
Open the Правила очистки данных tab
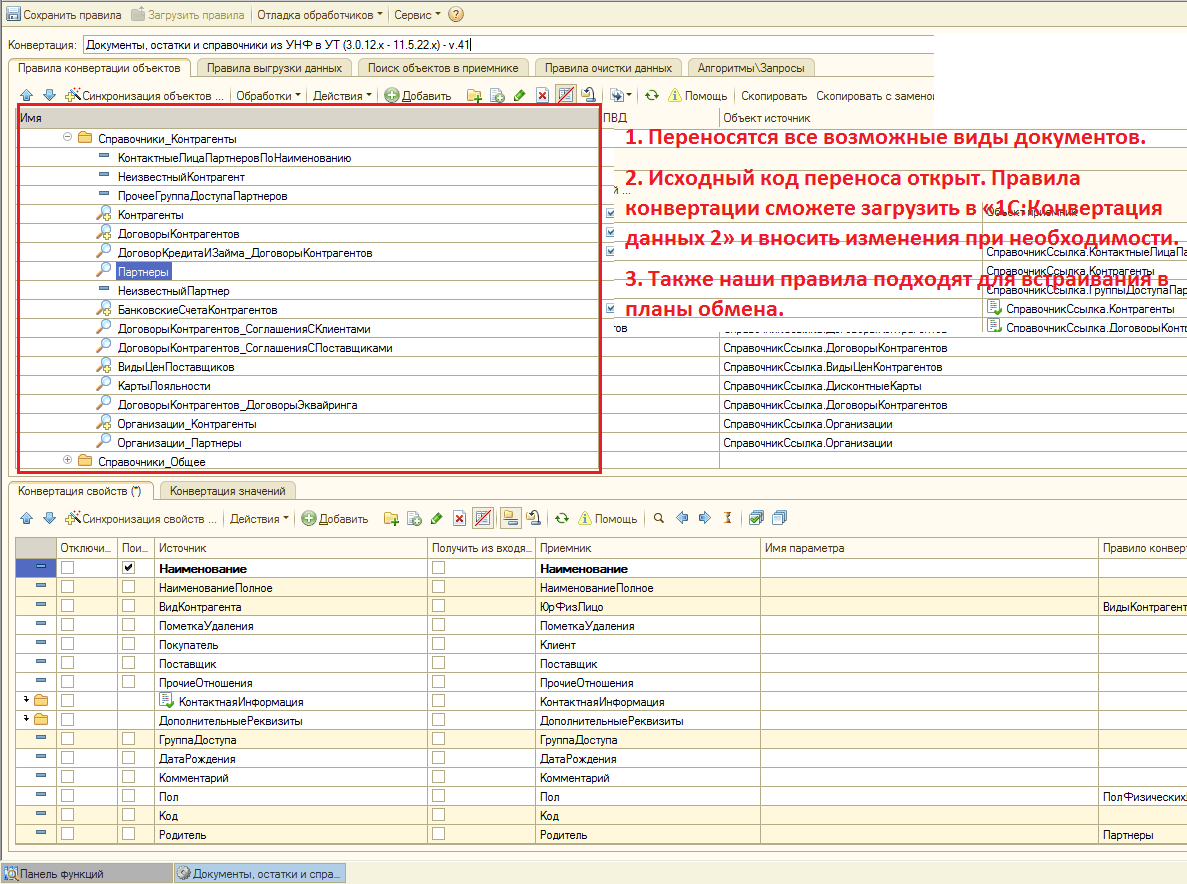pyautogui.click(x=609, y=68)
